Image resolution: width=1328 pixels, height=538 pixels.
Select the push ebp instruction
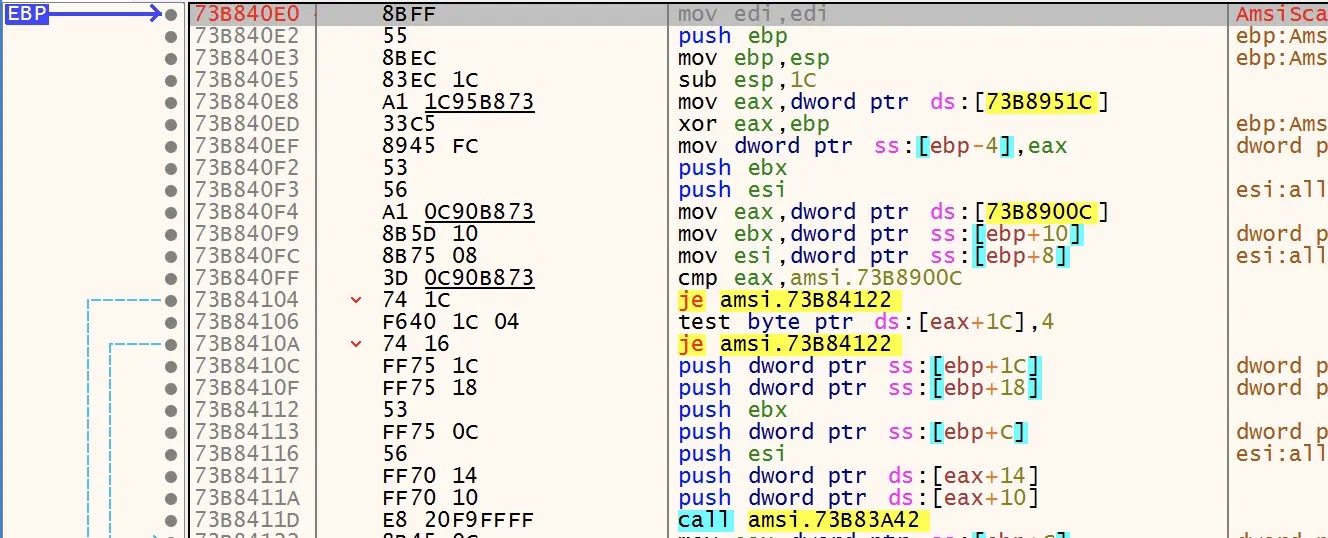pyautogui.click(x=733, y=36)
